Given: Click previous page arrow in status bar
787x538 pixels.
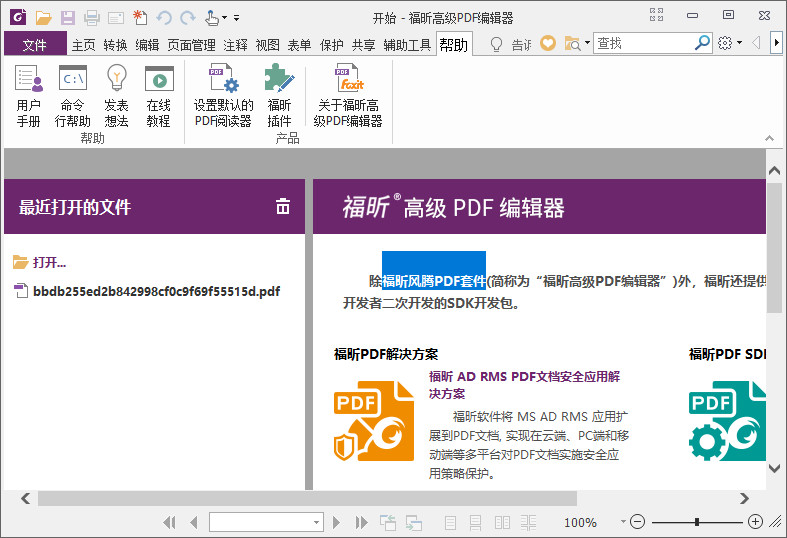Looking at the screenshot, I should click(x=194, y=522).
